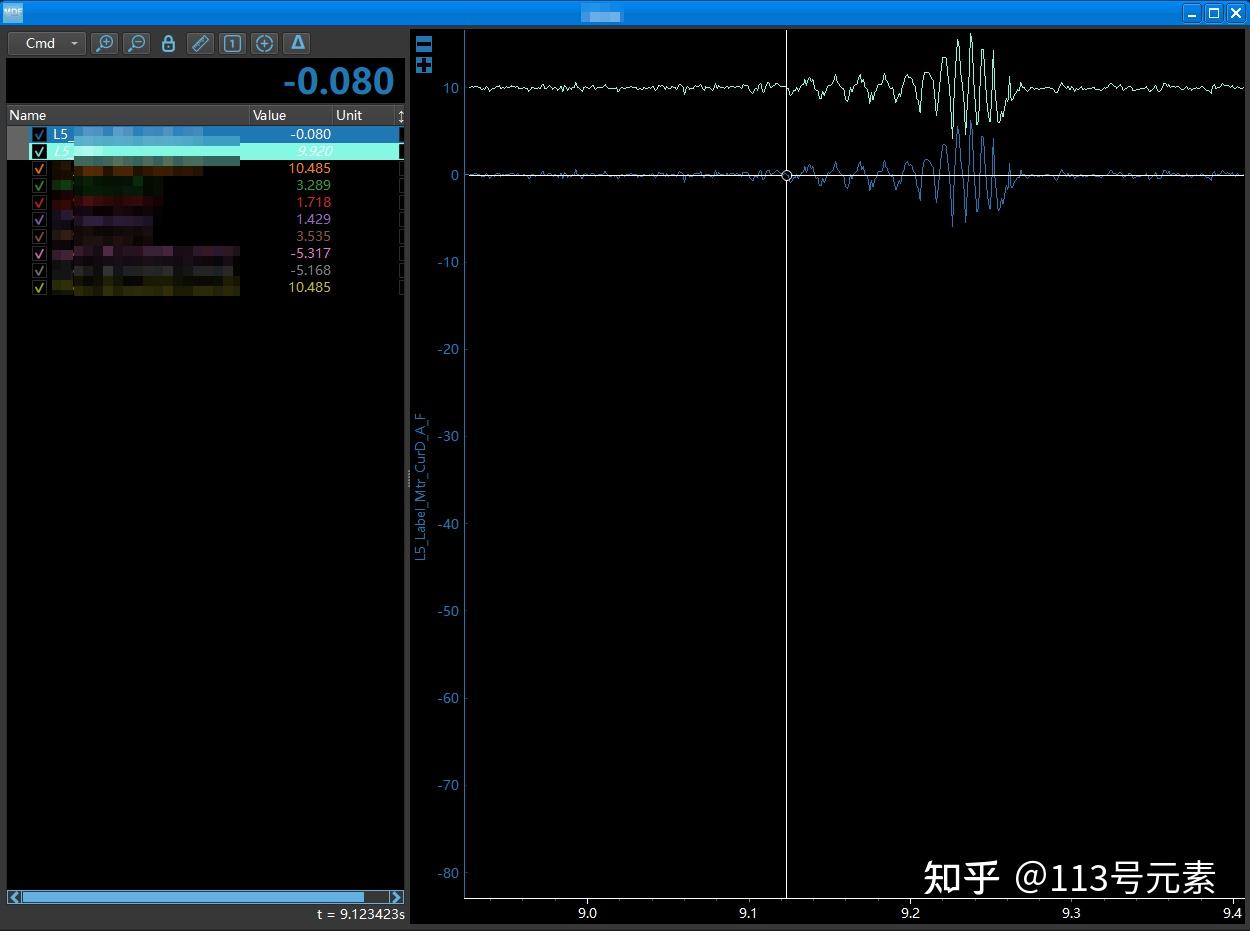Click the sort arrows beside the Unit header
Viewport: 1250px width, 931px height.
pyautogui.click(x=400, y=115)
